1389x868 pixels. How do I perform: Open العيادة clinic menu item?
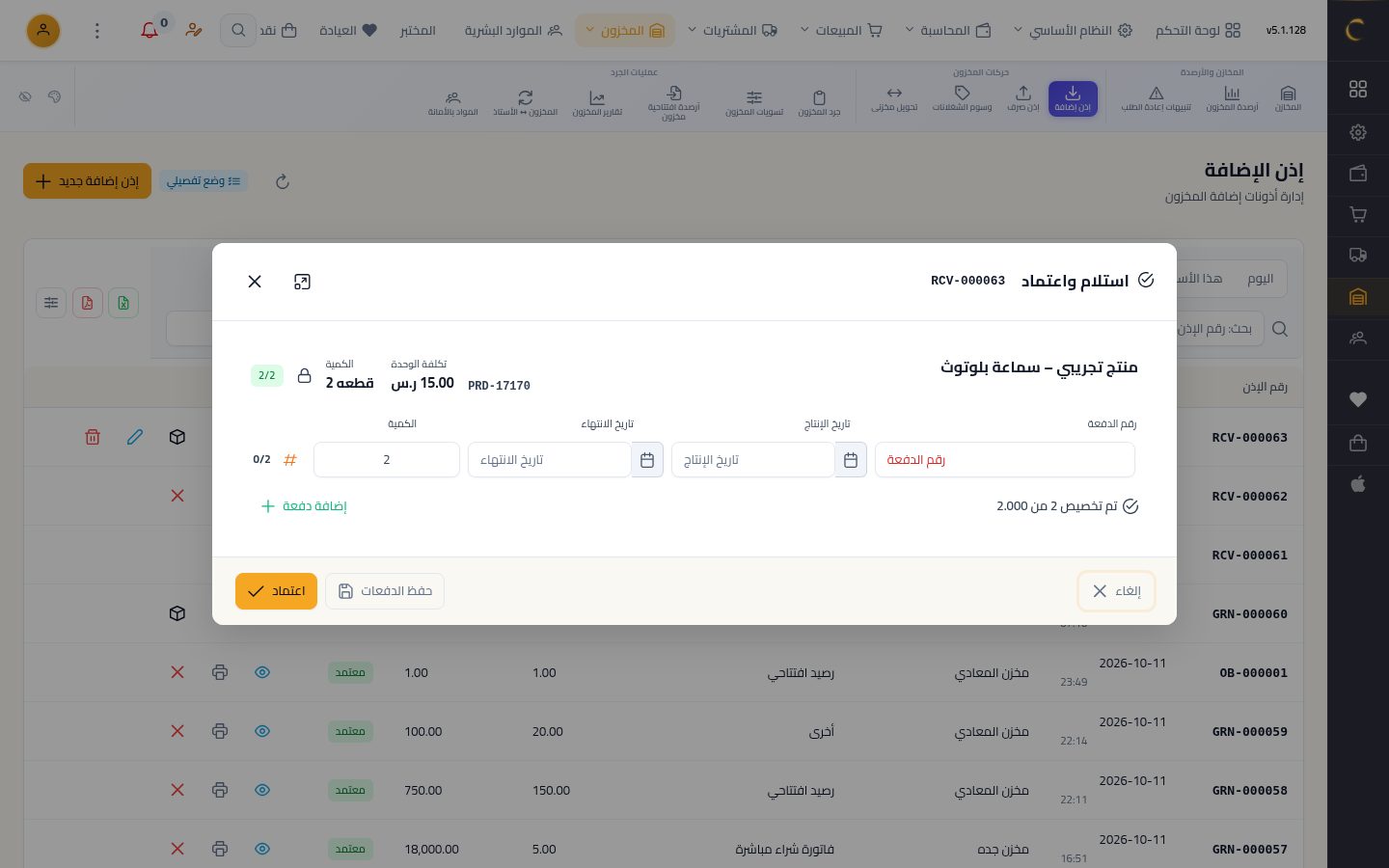tap(348, 31)
